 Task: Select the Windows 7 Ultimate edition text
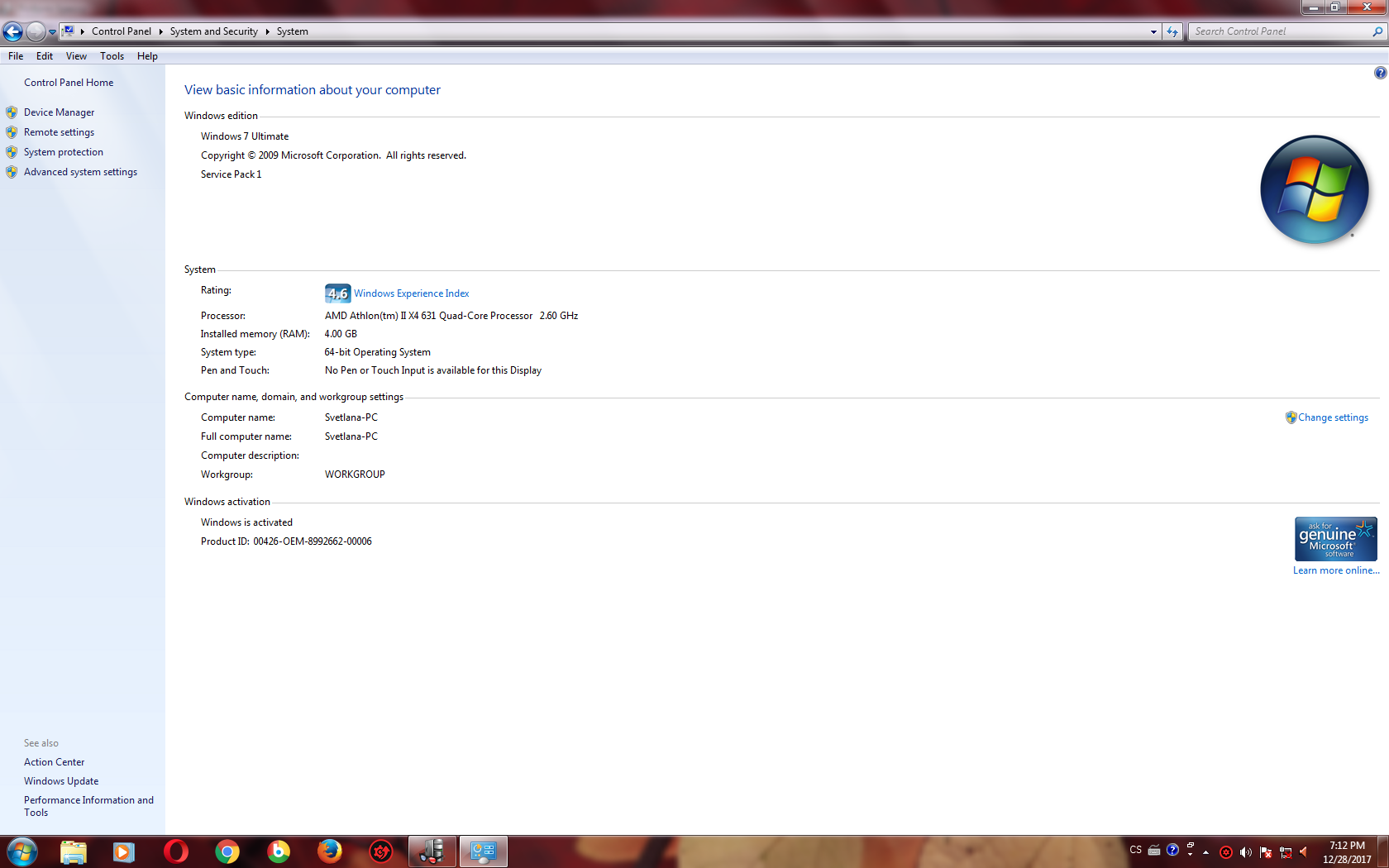245,136
